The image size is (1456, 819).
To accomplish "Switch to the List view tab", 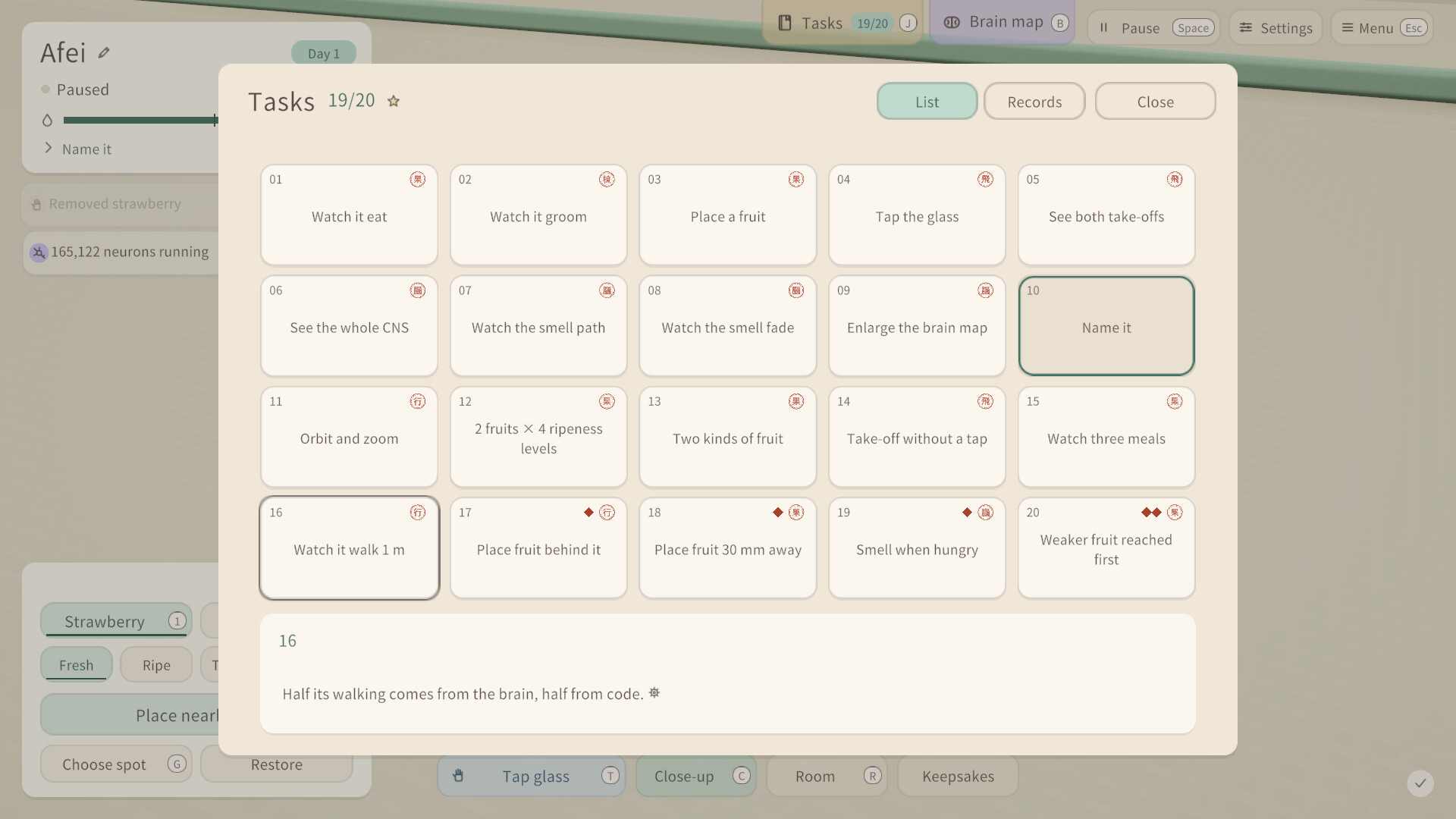I will (x=927, y=102).
